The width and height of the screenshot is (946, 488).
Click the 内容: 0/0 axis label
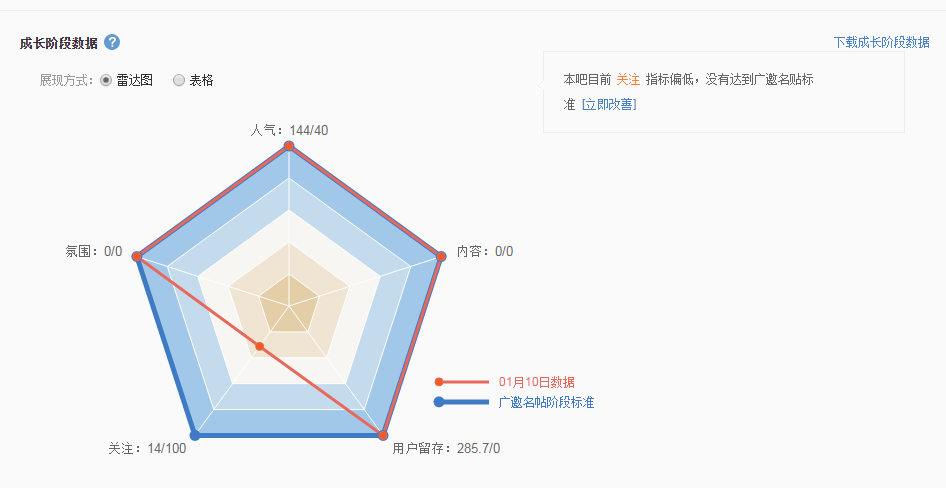pos(484,251)
